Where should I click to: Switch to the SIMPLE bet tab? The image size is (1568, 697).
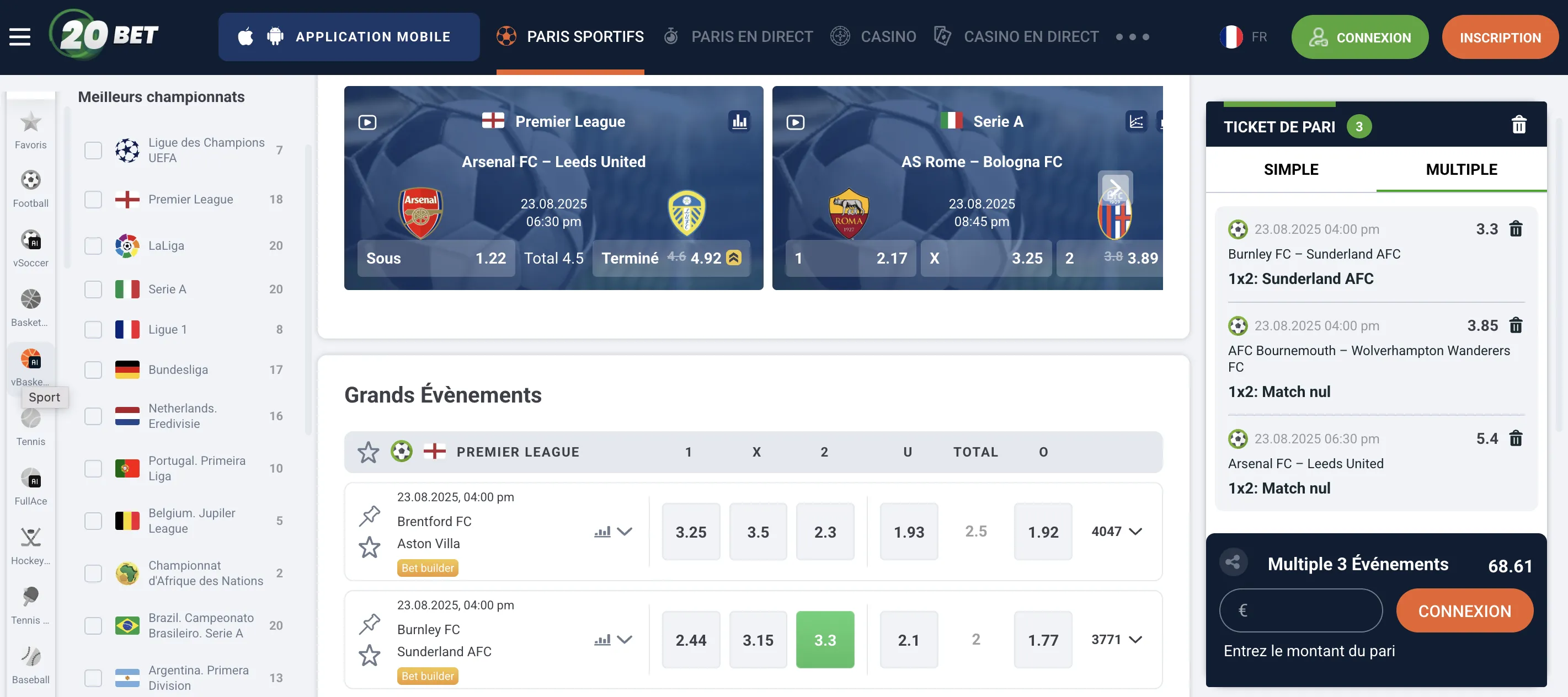pyautogui.click(x=1292, y=170)
